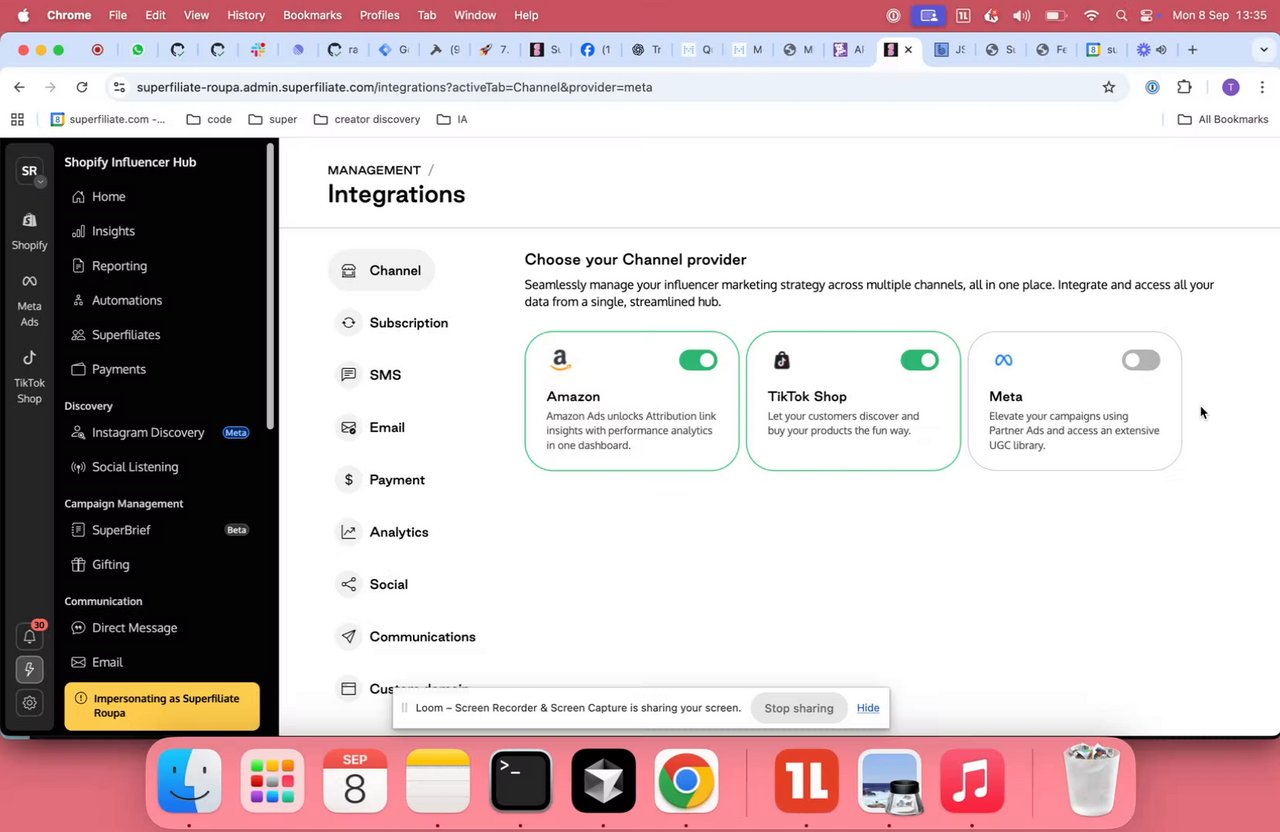Open the tab search chevron dropdown
1280x832 pixels.
point(1263,50)
